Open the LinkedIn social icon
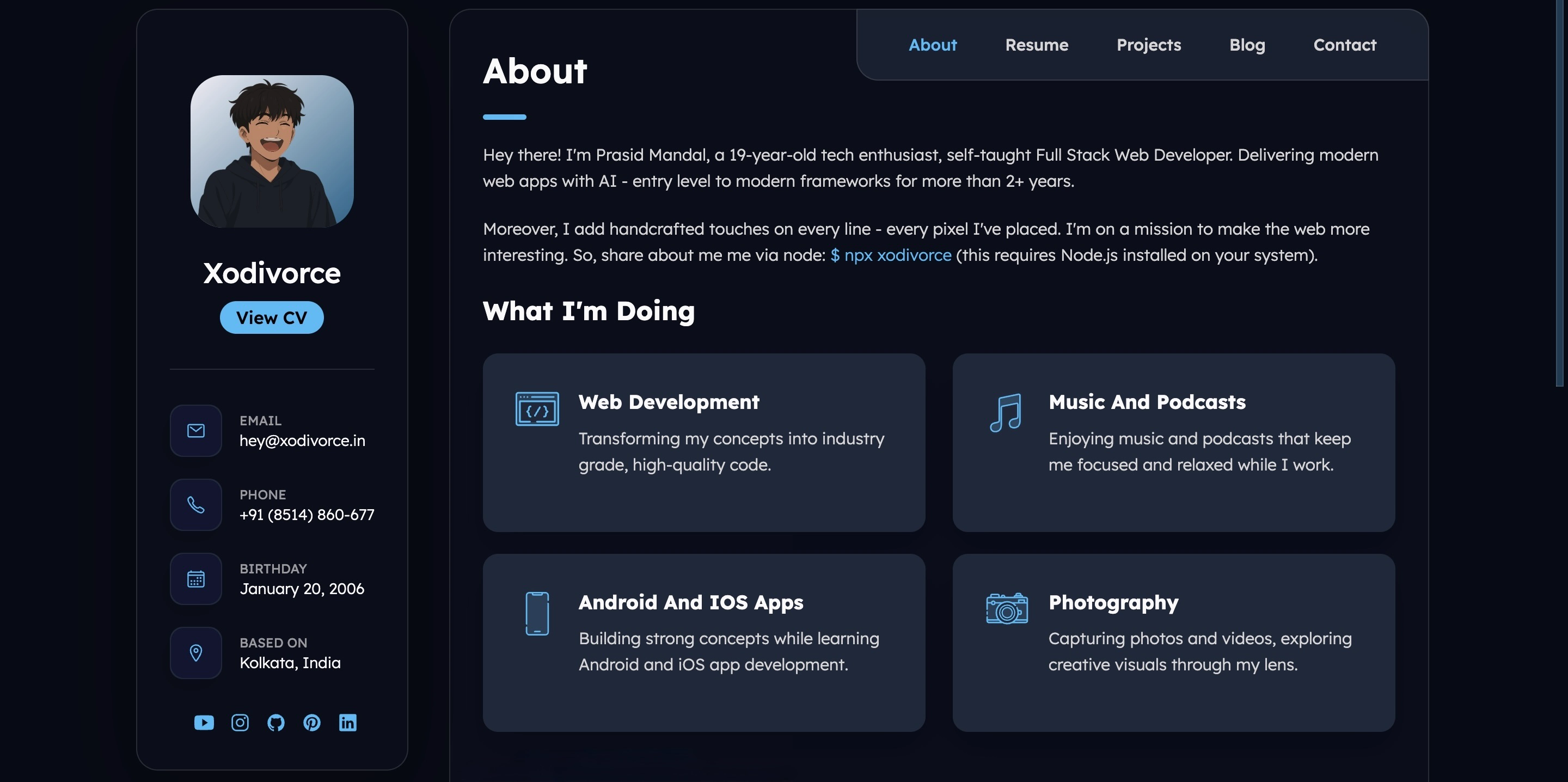Viewport: 1568px width, 782px height. [347, 722]
